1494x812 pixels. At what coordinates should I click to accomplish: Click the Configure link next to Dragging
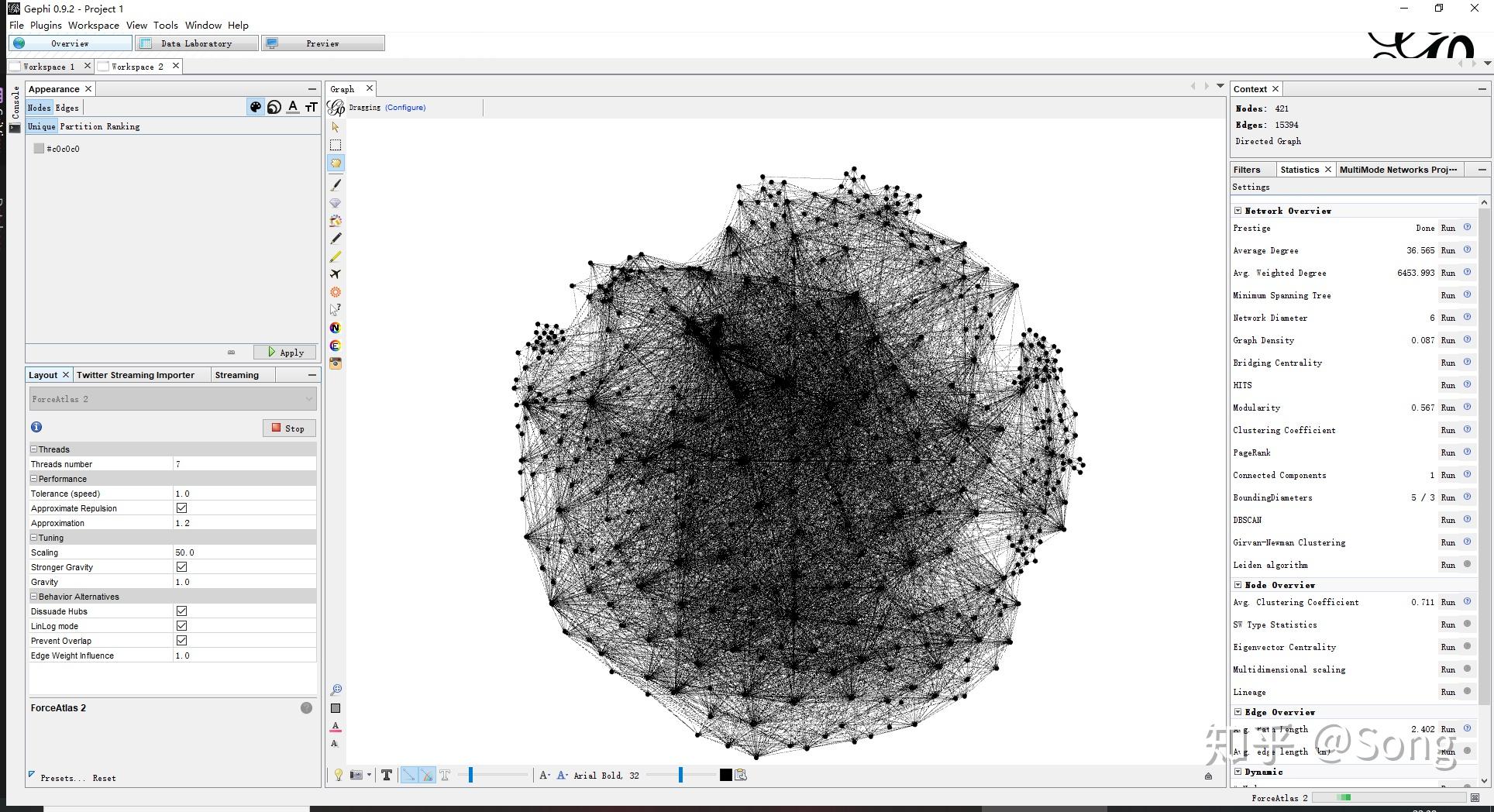[405, 108]
